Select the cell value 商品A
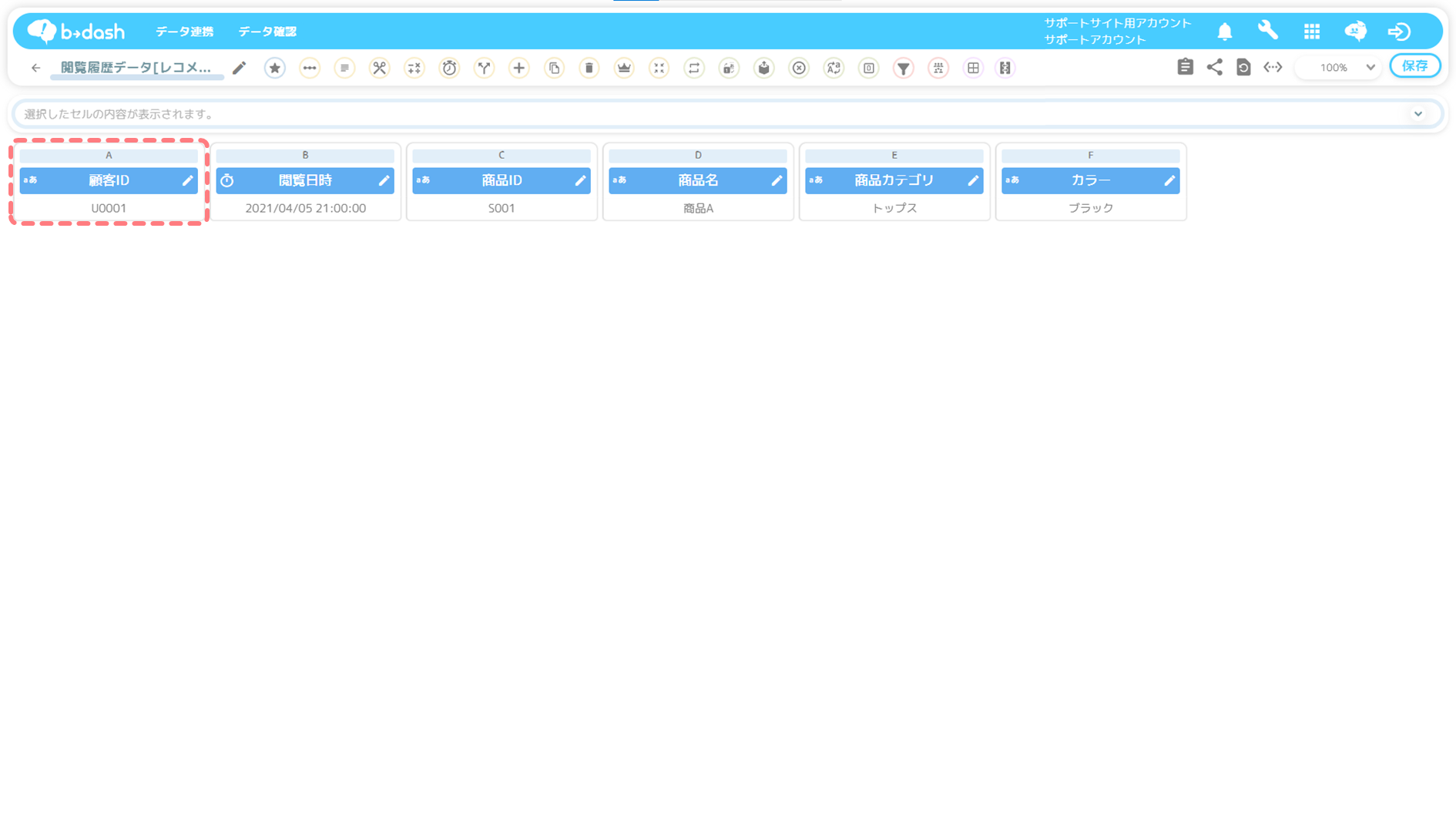The image size is (1456, 819). (x=698, y=208)
